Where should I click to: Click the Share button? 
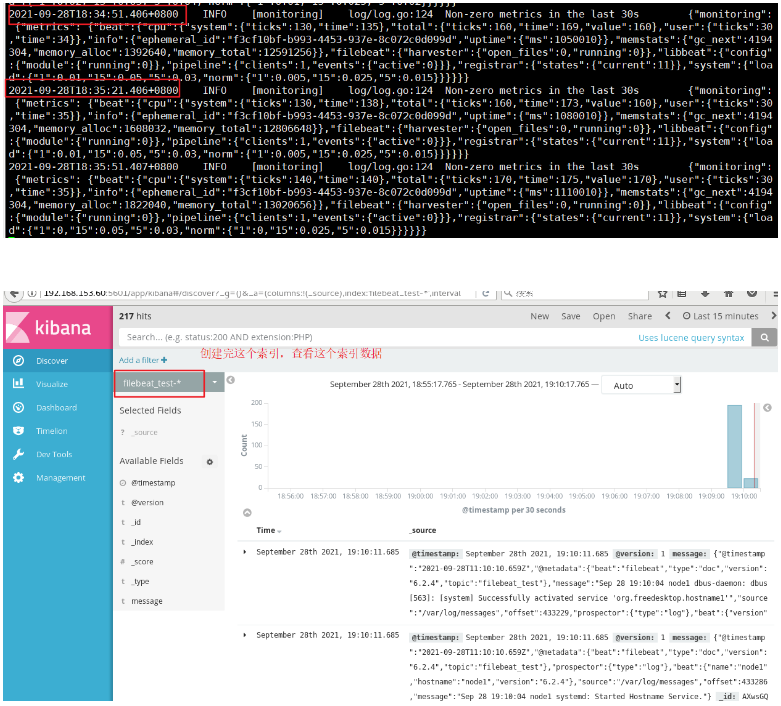640,316
